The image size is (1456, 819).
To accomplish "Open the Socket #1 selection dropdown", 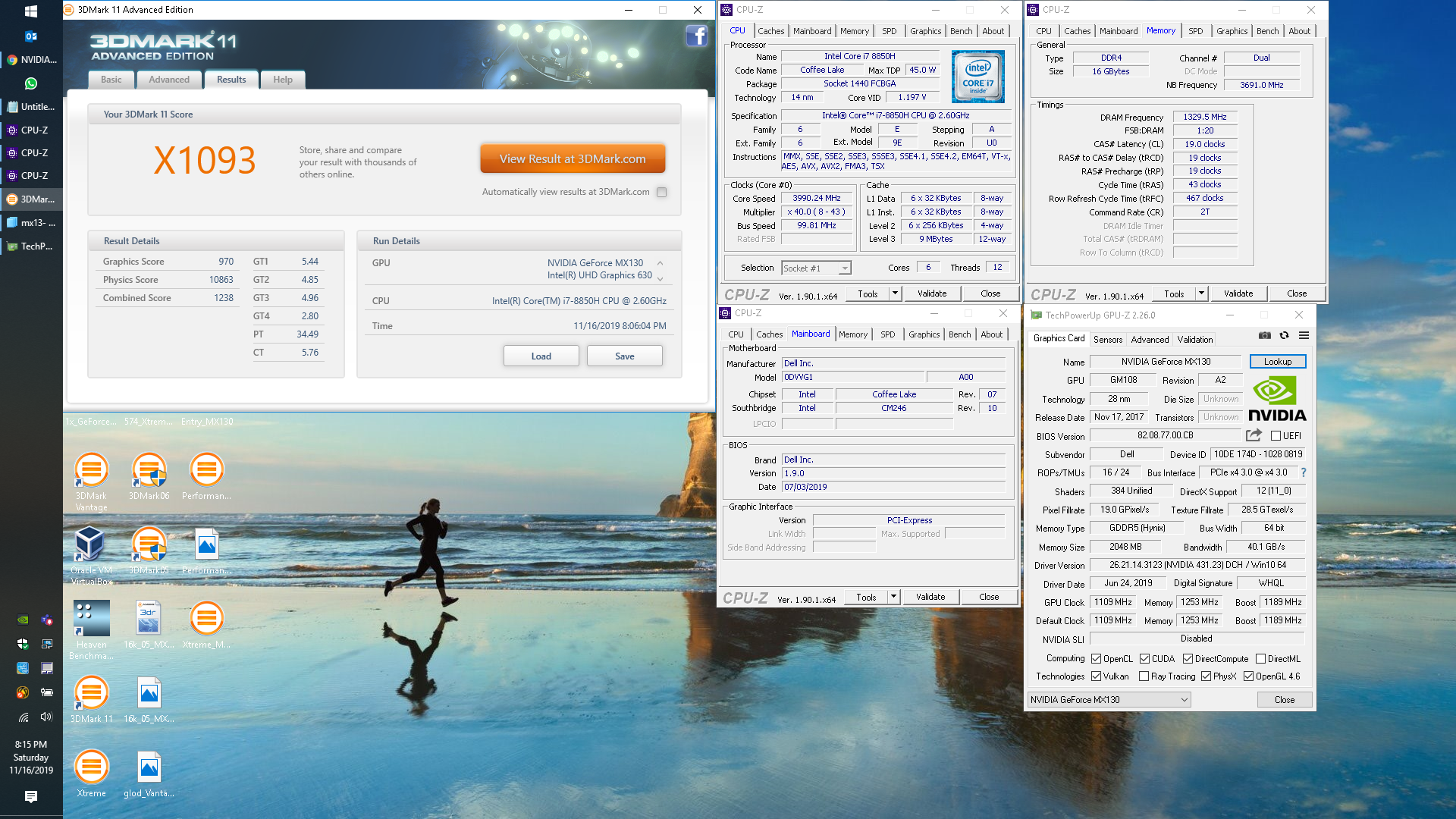I will 817,268.
